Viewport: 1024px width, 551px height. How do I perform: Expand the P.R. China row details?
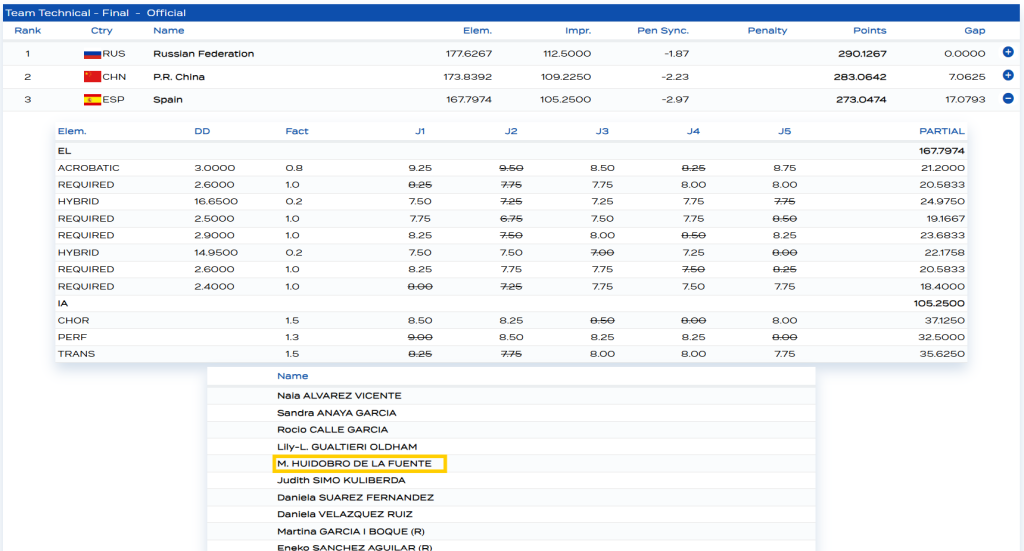pyautogui.click(x=1008, y=75)
